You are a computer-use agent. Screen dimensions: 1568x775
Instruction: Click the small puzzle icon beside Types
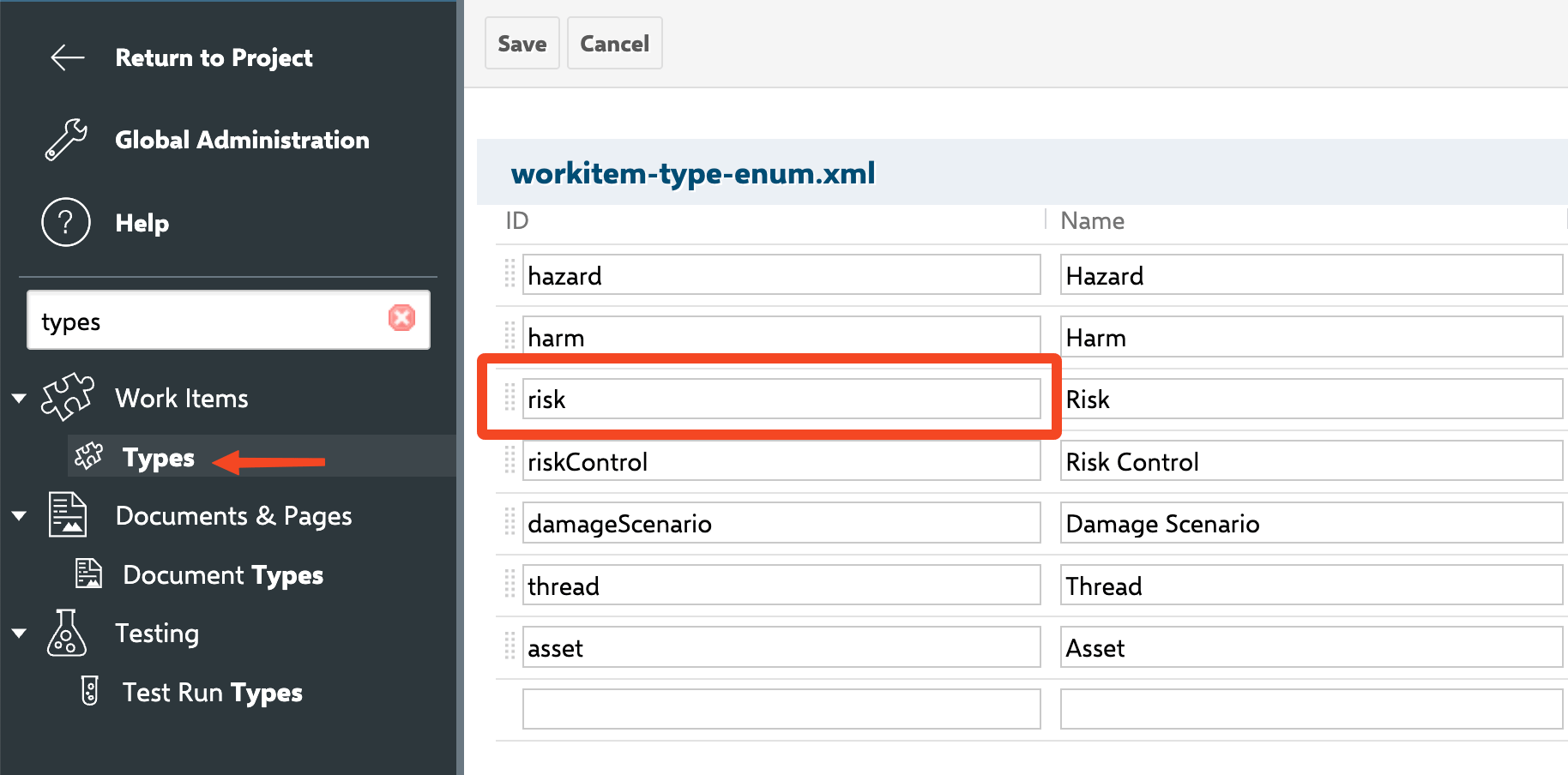click(89, 456)
